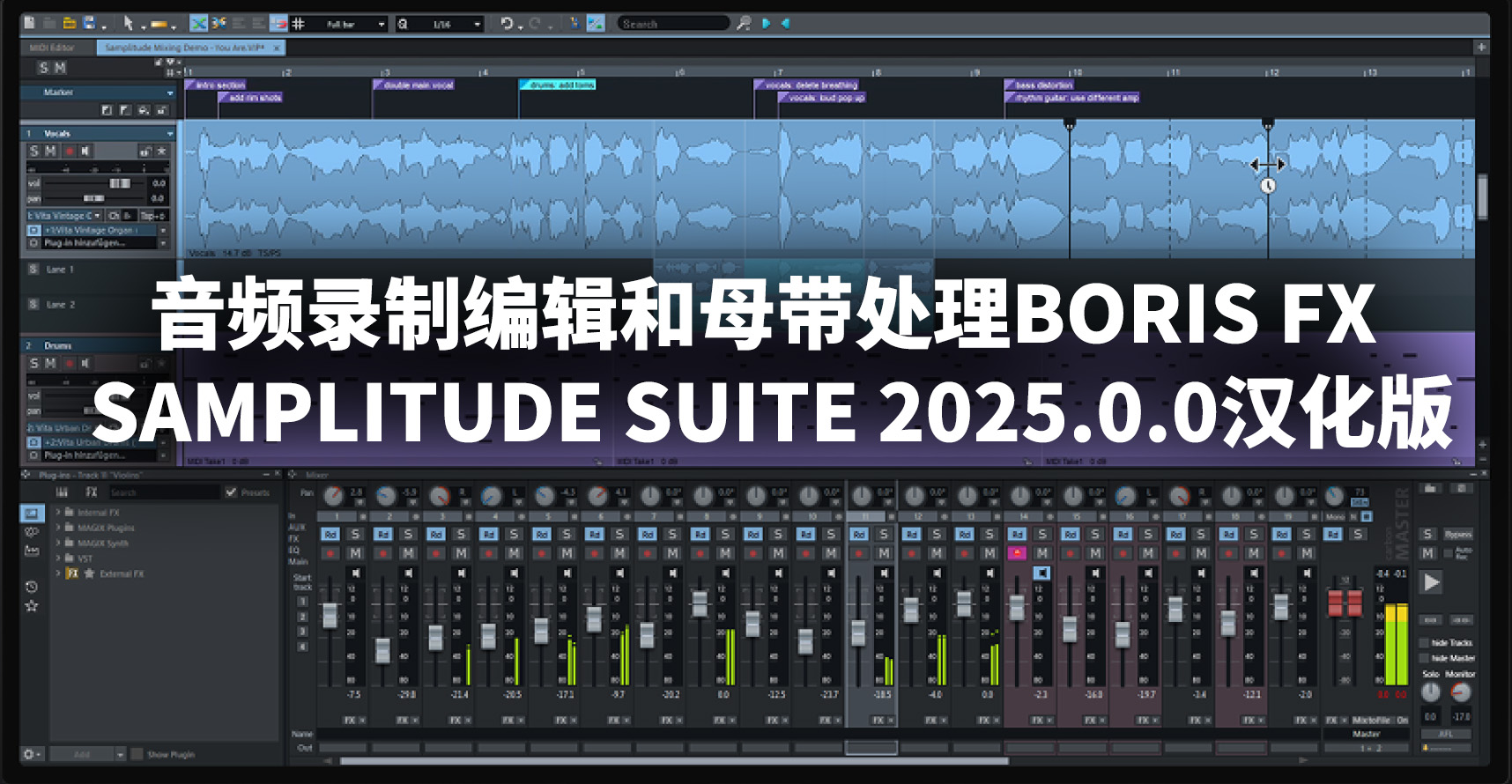Click the grid hash icon in the toolbar
The image size is (1512, 784).
click(299, 24)
